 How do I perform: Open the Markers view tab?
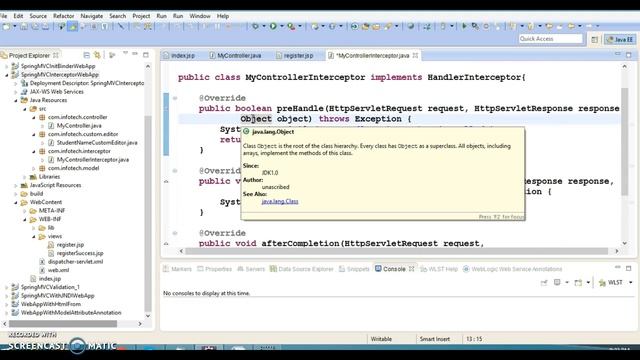pos(178,269)
